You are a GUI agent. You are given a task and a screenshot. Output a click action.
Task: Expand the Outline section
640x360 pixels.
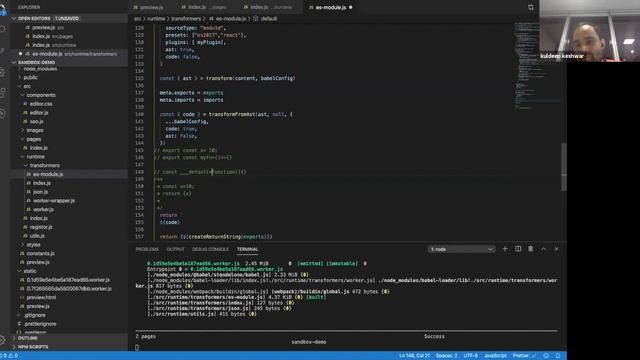pos(69,338)
